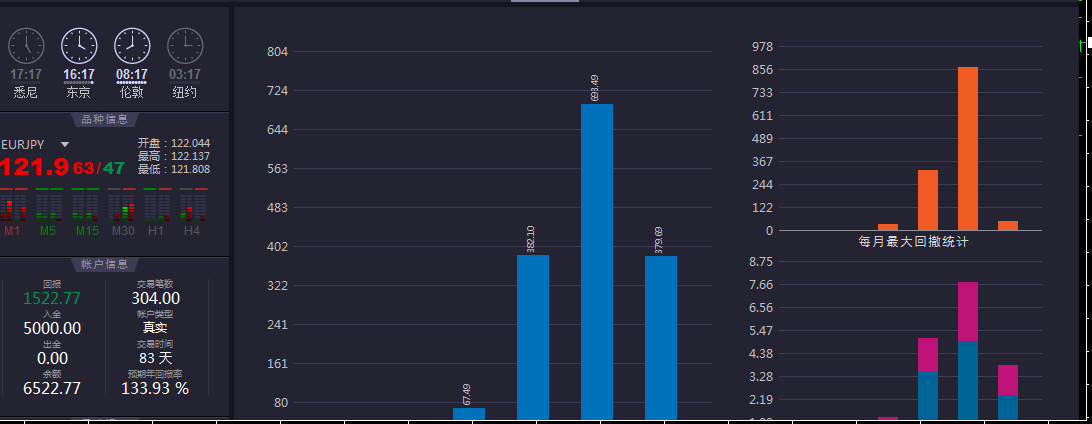Select the M5 timeframe strength meter
The height and width of the screenshot is (424, 1092).
point(49,213)
